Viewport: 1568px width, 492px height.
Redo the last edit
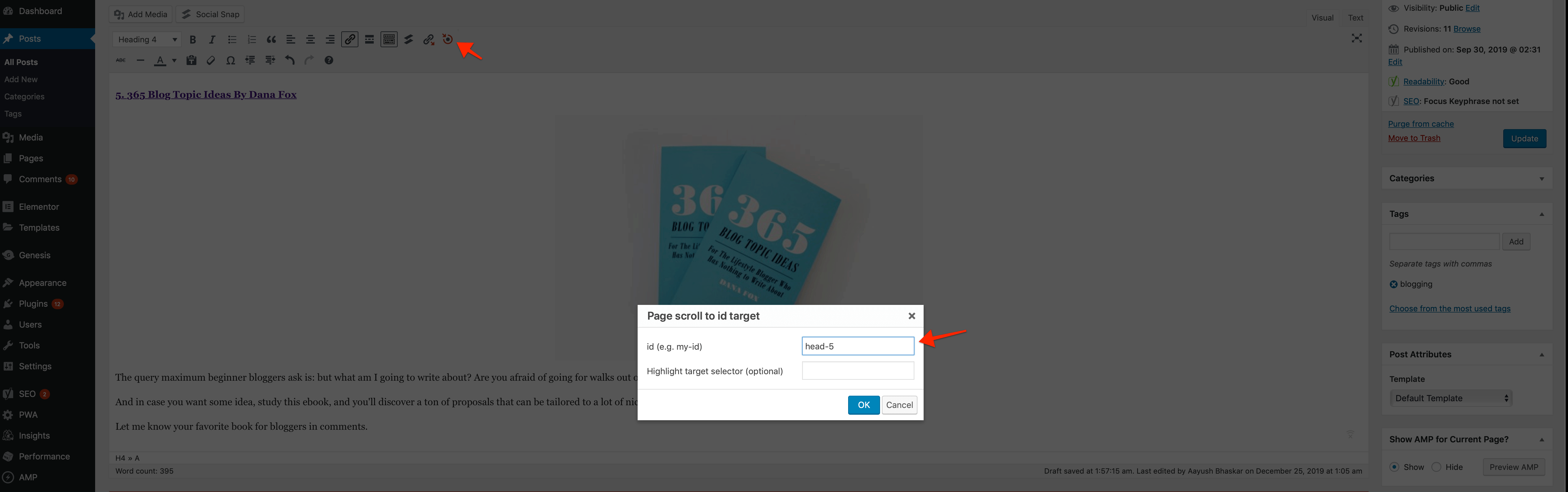coord(309,60)
